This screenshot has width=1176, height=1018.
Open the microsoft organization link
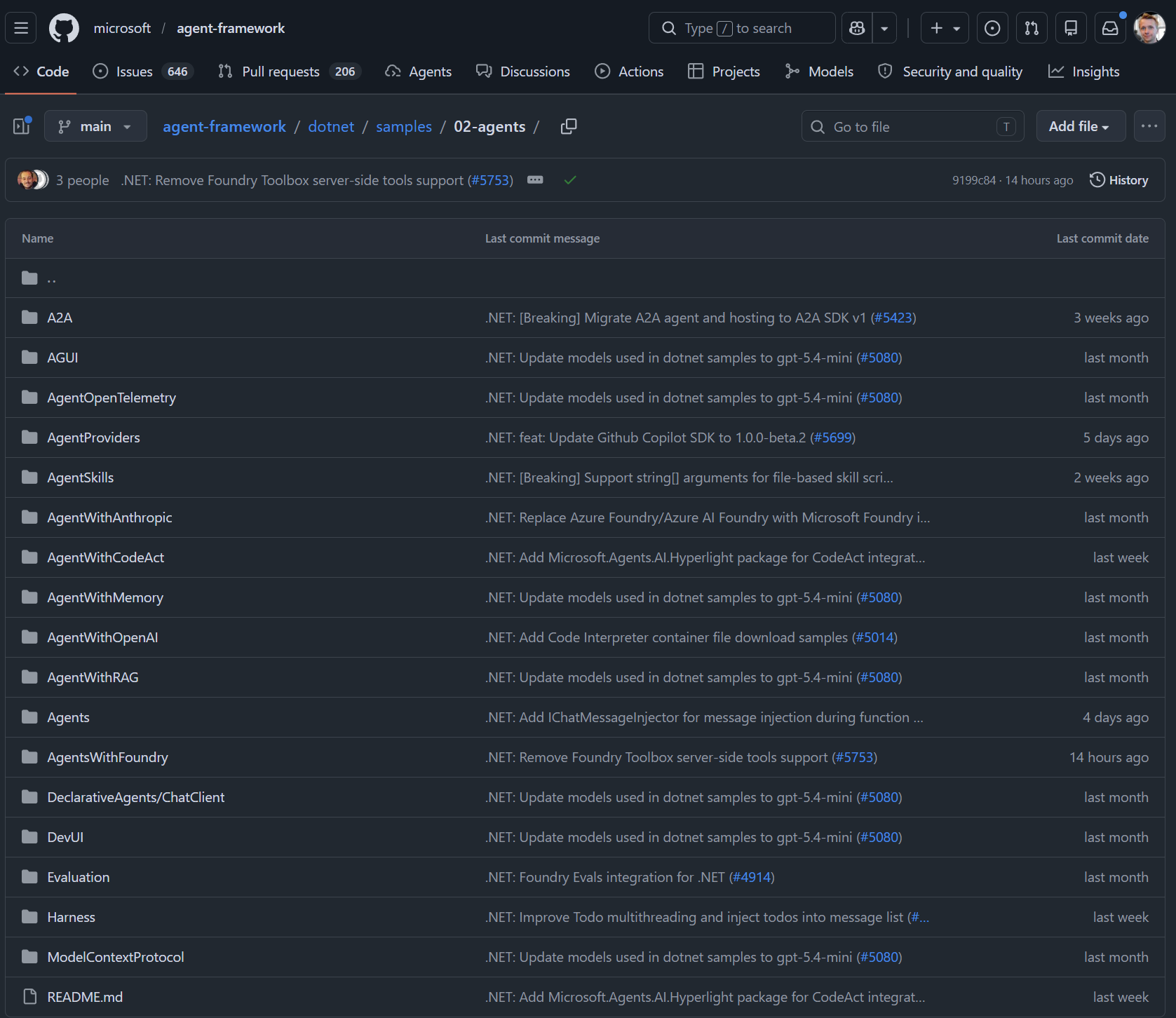click(122, 28)
